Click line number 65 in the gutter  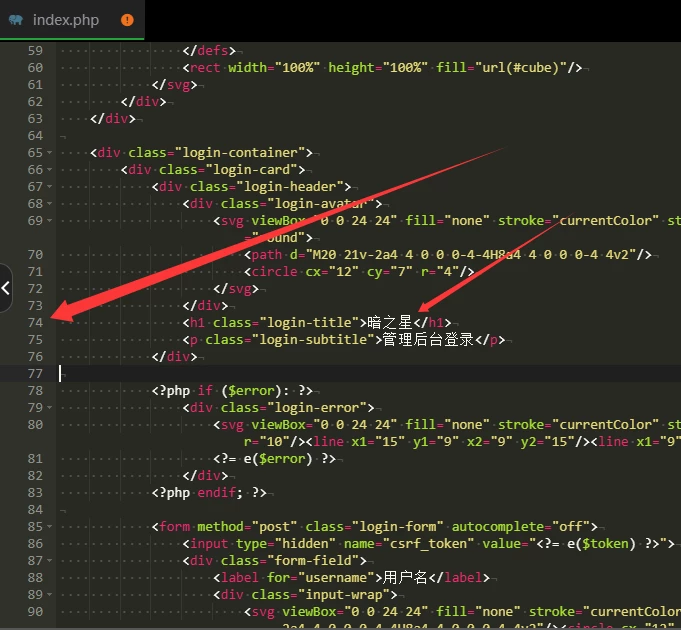pos(35,152)
